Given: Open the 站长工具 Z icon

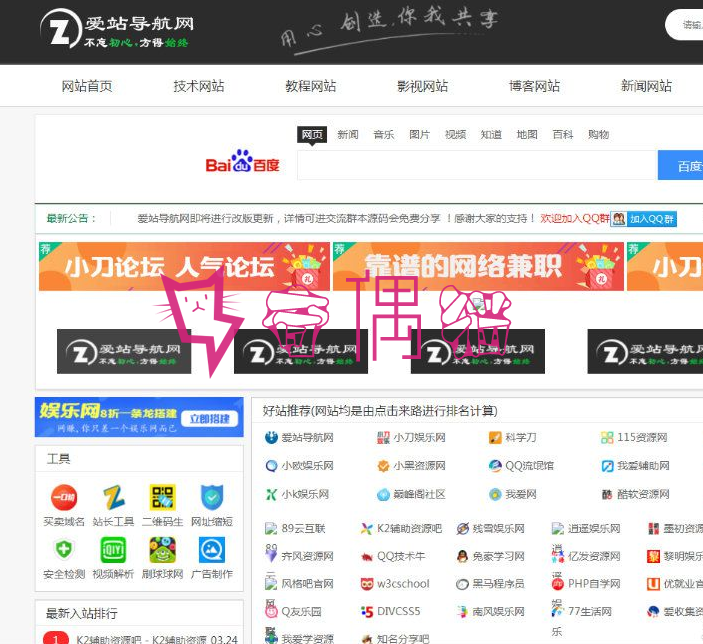Looking at the screenshot, I should point(113,497).
